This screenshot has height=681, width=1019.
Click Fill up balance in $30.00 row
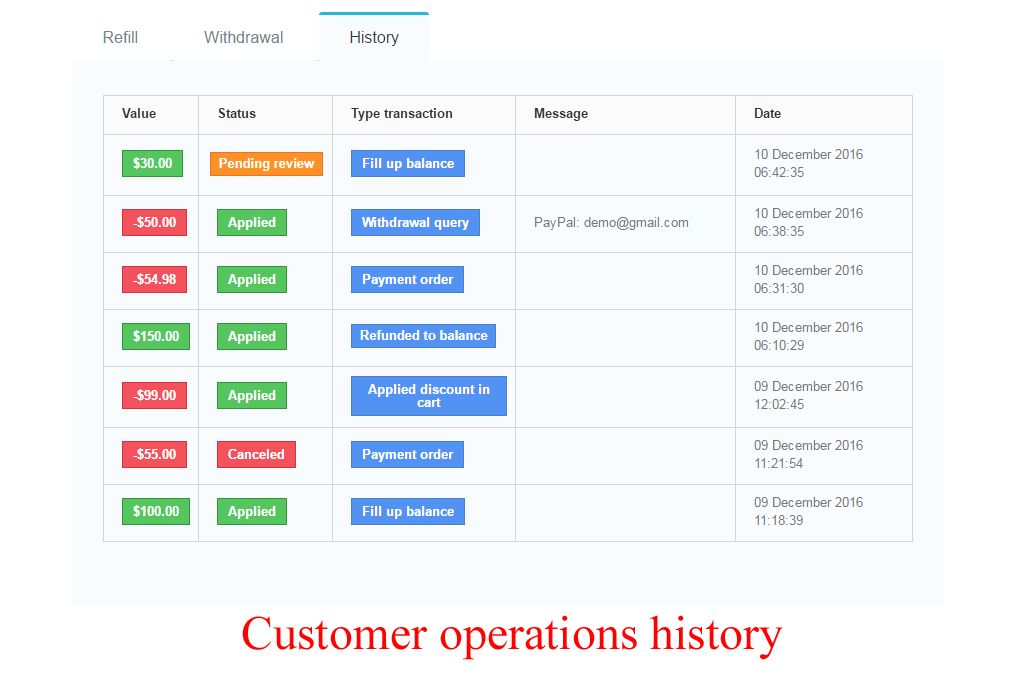(407, 163)
